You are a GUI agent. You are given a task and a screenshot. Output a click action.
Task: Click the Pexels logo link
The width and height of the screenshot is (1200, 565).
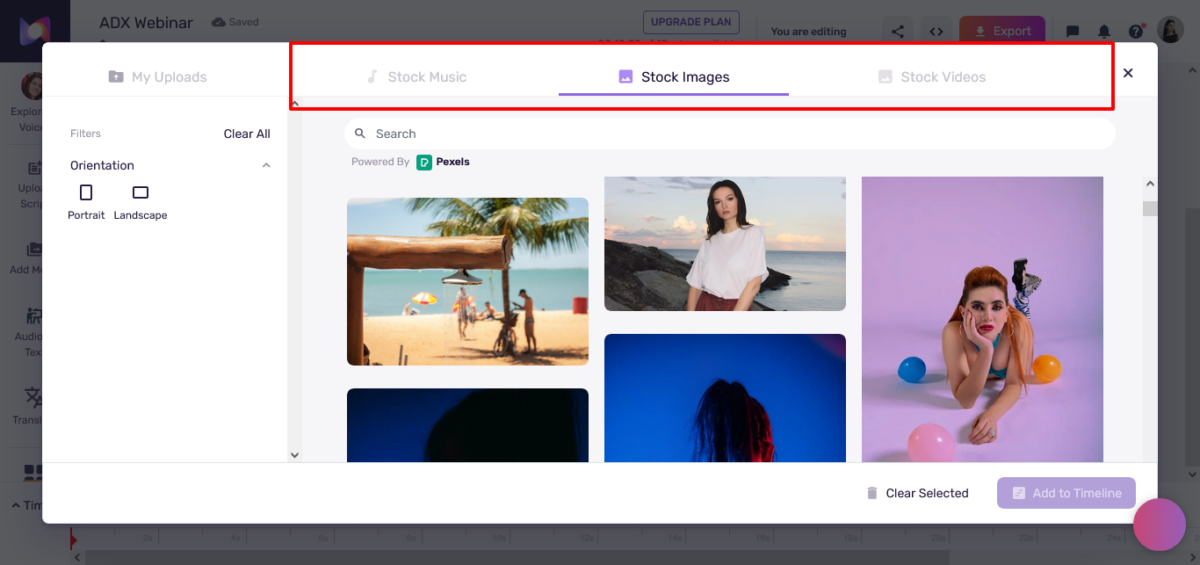click(443, 162)
